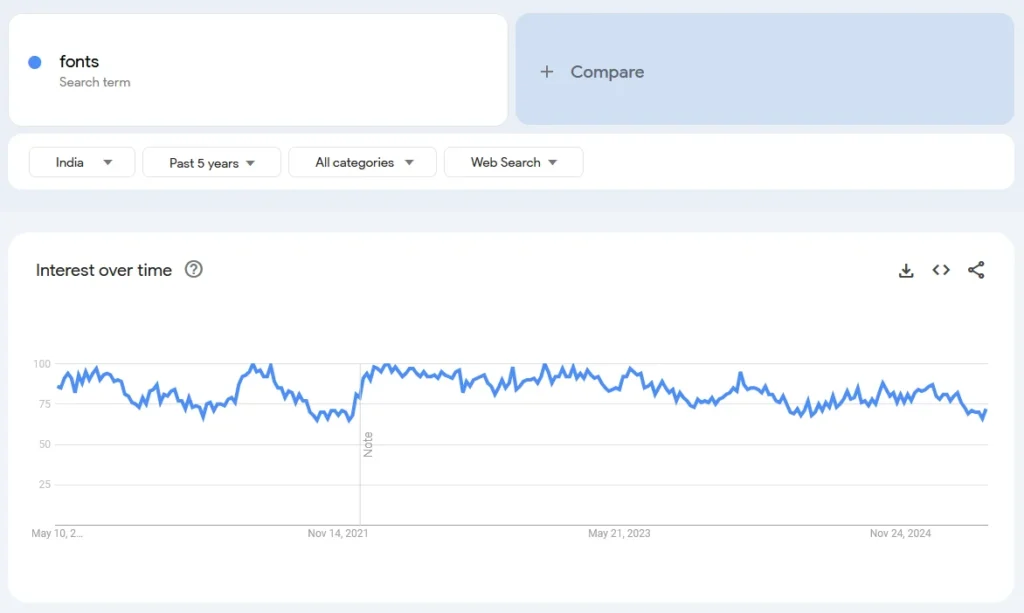Click the plus icon in the Compare box

pos(547,71)
